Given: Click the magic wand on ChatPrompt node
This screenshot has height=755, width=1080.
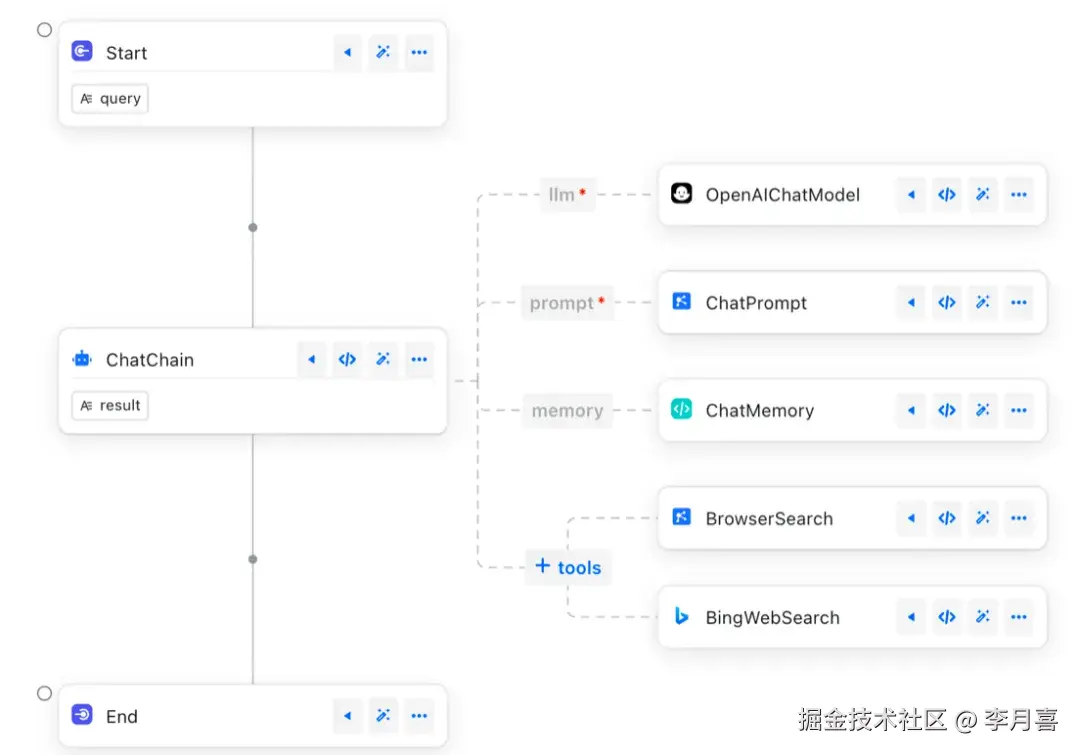Looking at the screenshot, I should [983, 303].
